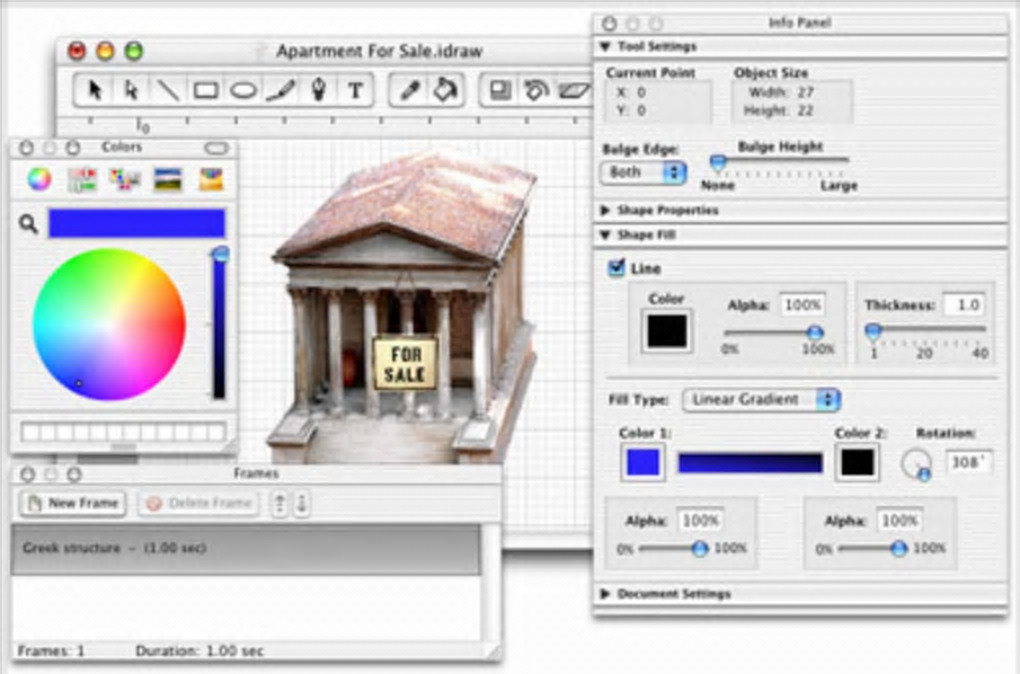Image resolution: width=1020 pixels, height=674 pixels.
Task: Choose the Ellipse shape tool
Action: [x=243, y=90]
